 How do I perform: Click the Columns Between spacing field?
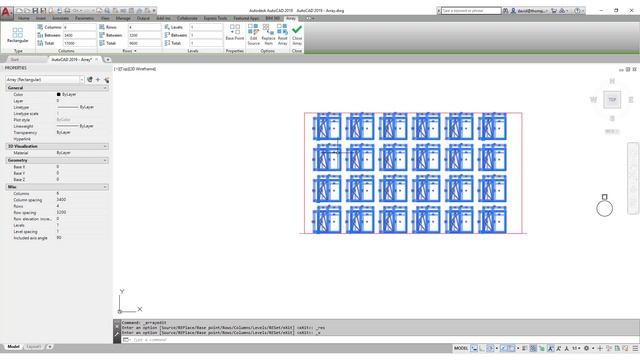point(79,35)
